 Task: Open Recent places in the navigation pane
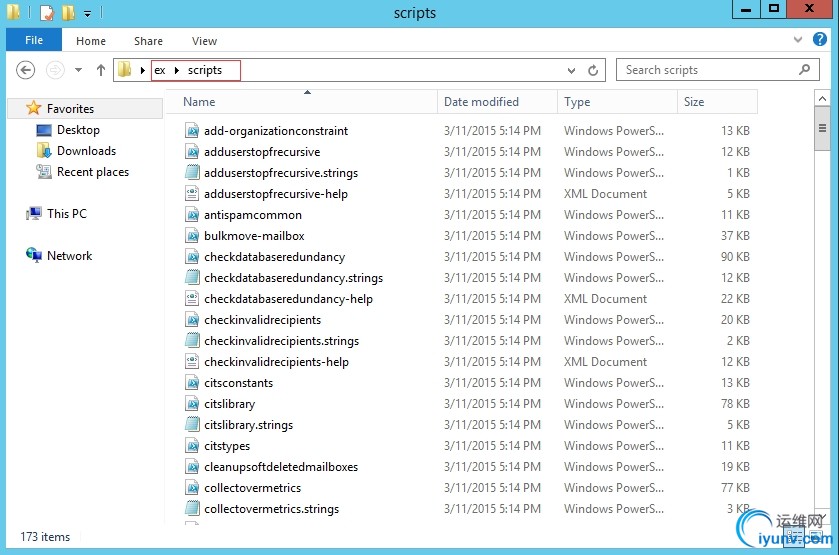93,172
